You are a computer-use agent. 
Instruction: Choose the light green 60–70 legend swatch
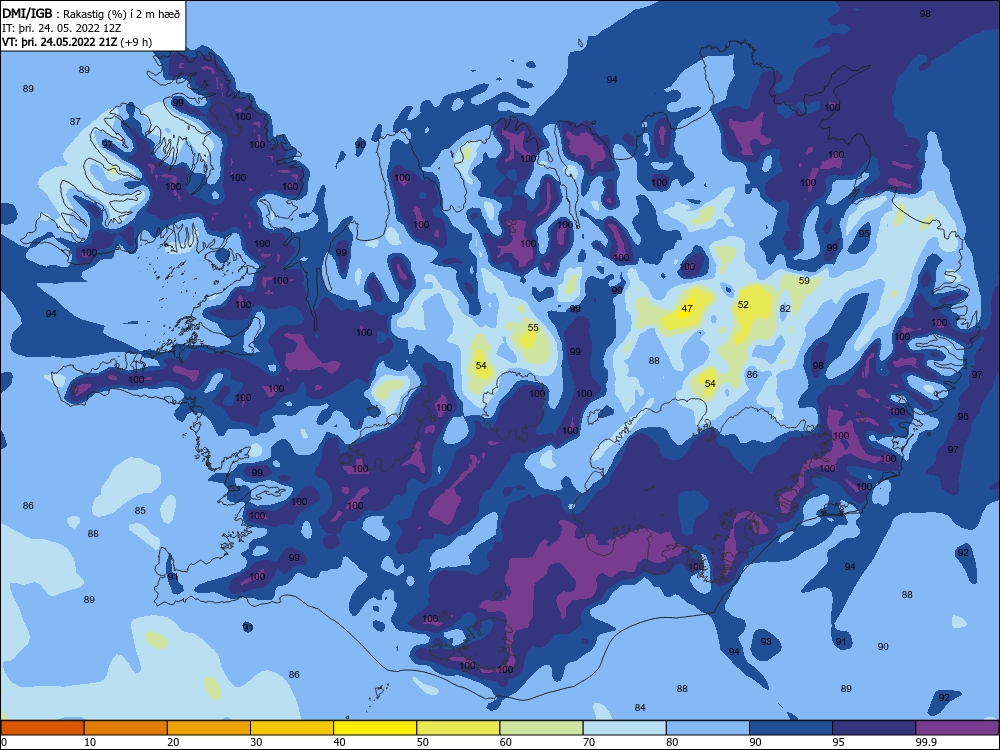541,728
